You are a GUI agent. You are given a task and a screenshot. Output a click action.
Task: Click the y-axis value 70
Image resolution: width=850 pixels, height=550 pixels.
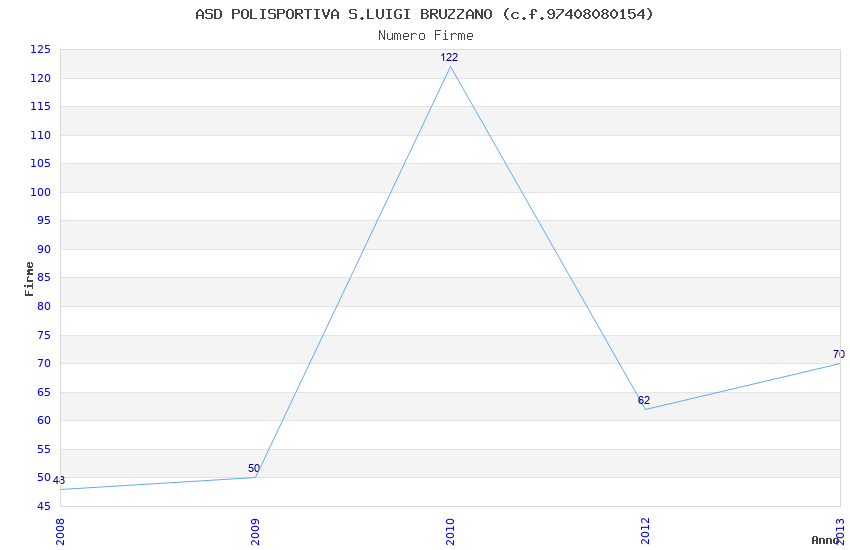point(43,364)
